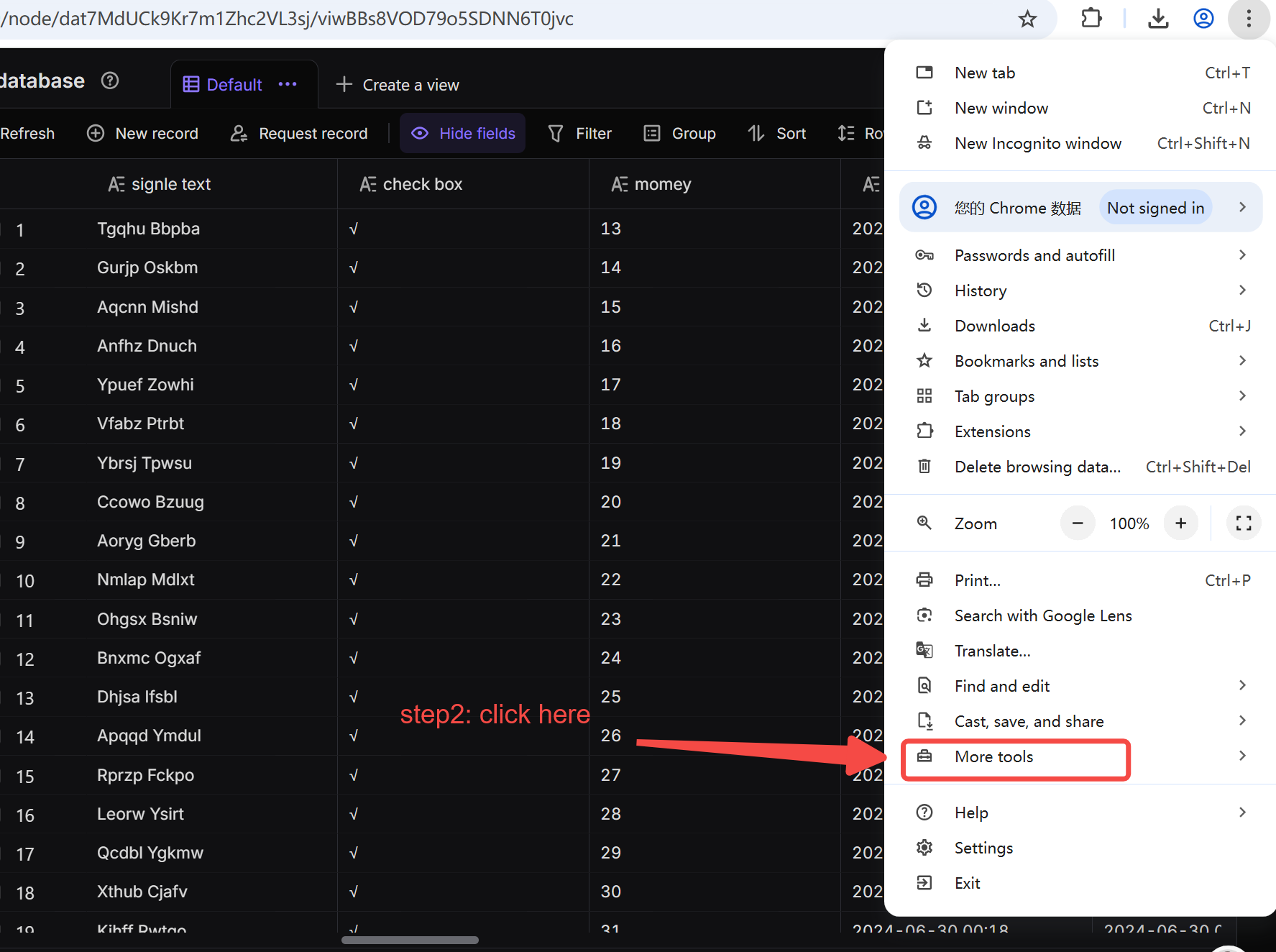This screenshot has height=952, width=1276.
Task: Open the Default view's three-dot options
Action: (288, 84)
